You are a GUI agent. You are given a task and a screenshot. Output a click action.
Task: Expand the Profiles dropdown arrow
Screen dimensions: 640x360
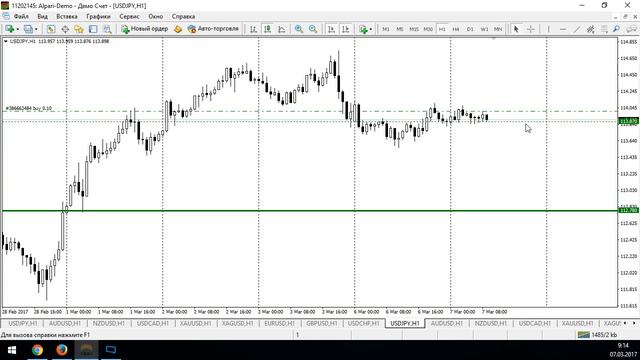coord(36,29)
